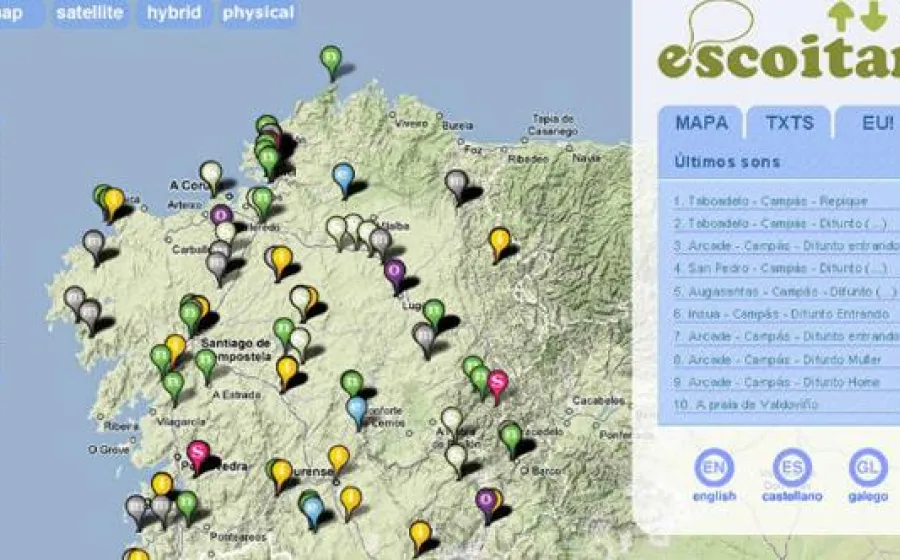Switch the map to hybrid view
900x560 pixels.
click(174, 13)
